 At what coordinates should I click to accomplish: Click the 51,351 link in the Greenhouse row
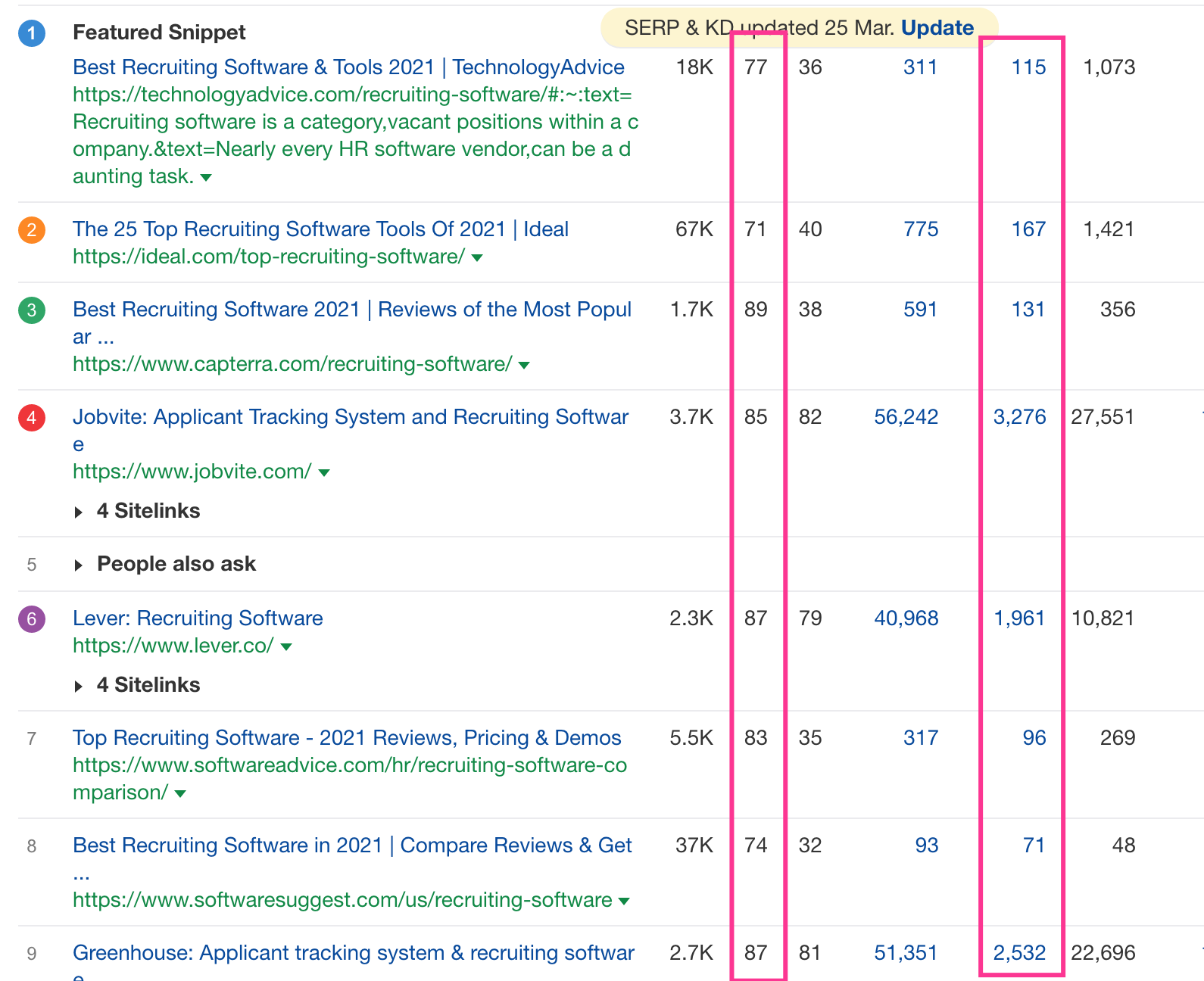point(906,953)
